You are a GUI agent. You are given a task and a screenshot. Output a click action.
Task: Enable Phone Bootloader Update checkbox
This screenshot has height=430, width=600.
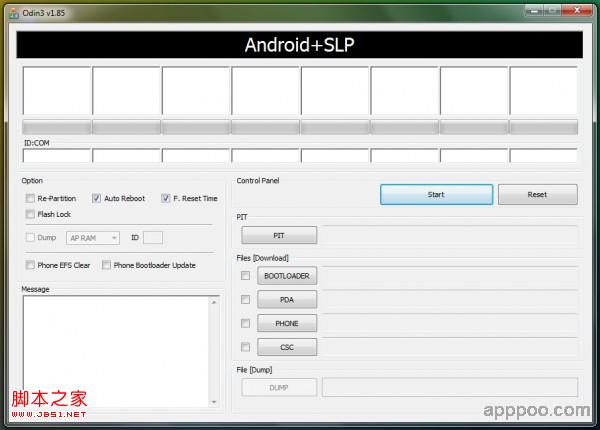[106, 265]
